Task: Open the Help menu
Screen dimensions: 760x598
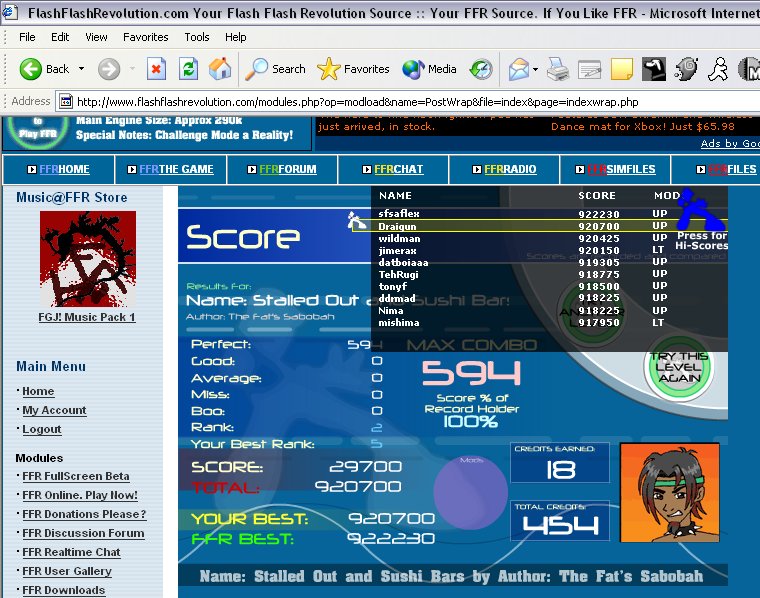Action: pyautogui.click(x=236, y=37)
